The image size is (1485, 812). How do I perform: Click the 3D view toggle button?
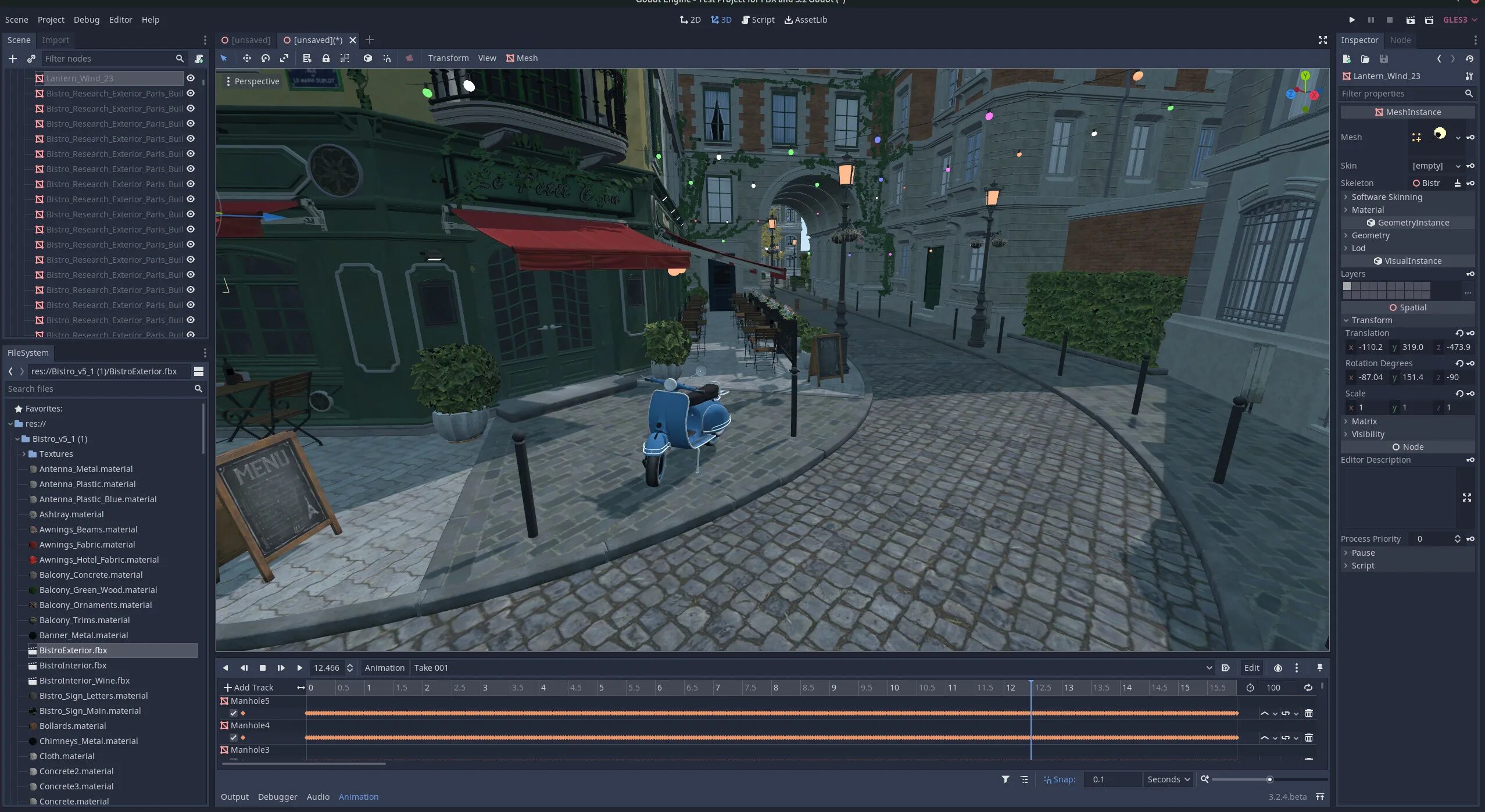coord(722,19)
